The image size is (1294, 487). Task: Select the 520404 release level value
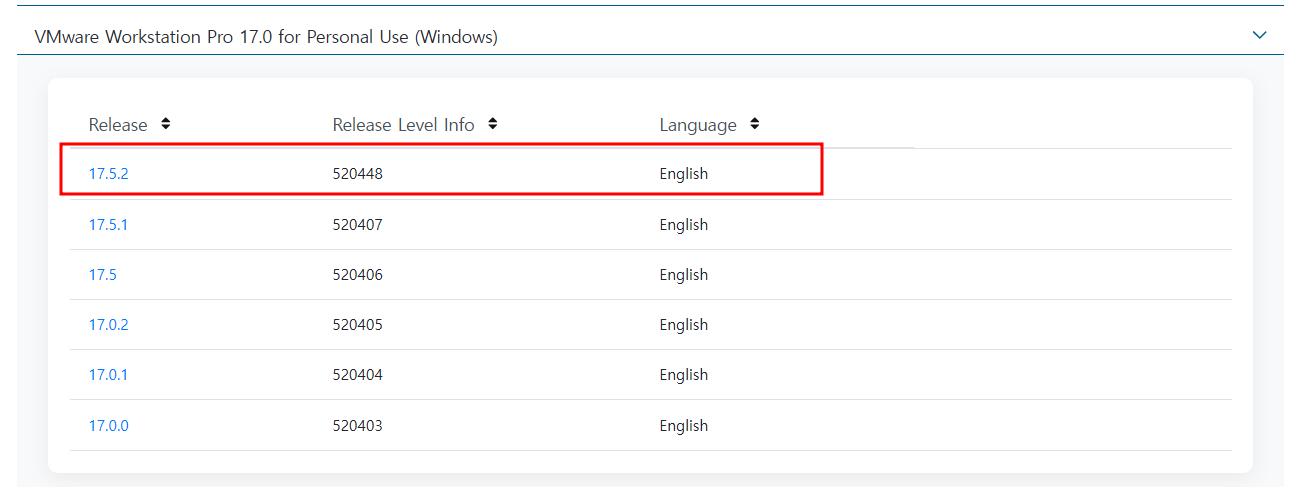[357, 375]
